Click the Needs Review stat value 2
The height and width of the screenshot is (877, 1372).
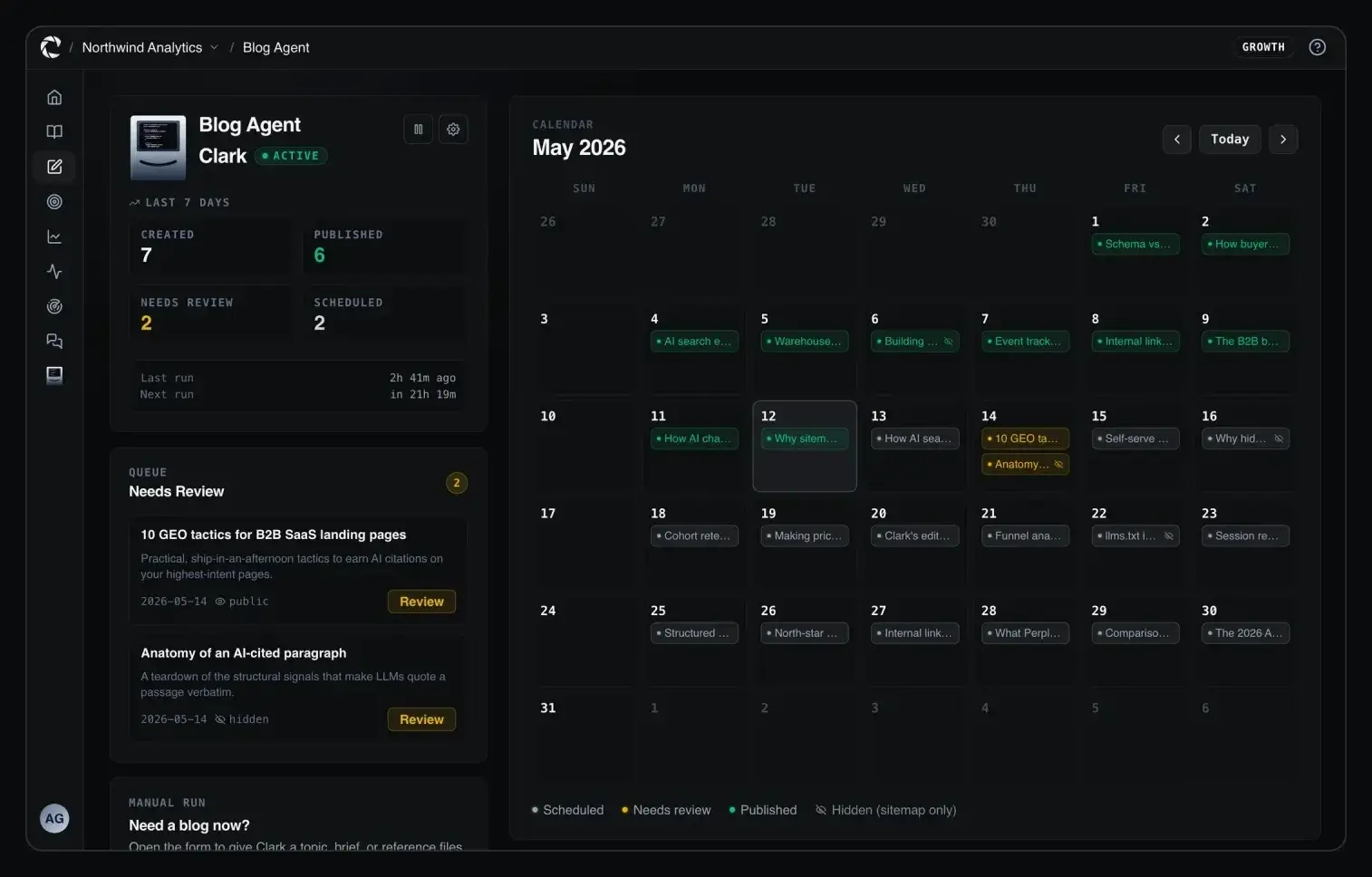(146, 323)
